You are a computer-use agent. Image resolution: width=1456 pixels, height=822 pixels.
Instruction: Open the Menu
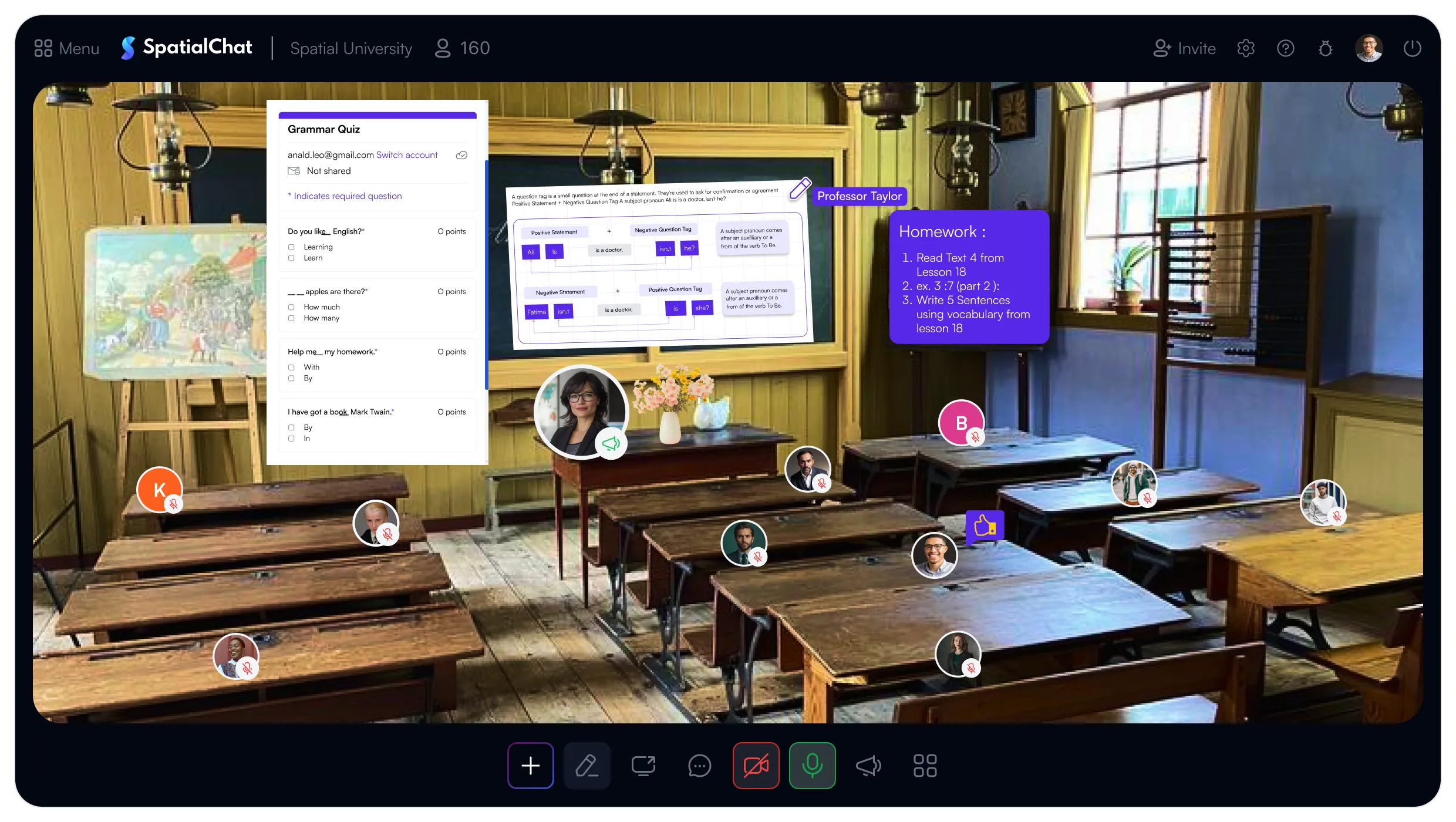tap(67, 48)
